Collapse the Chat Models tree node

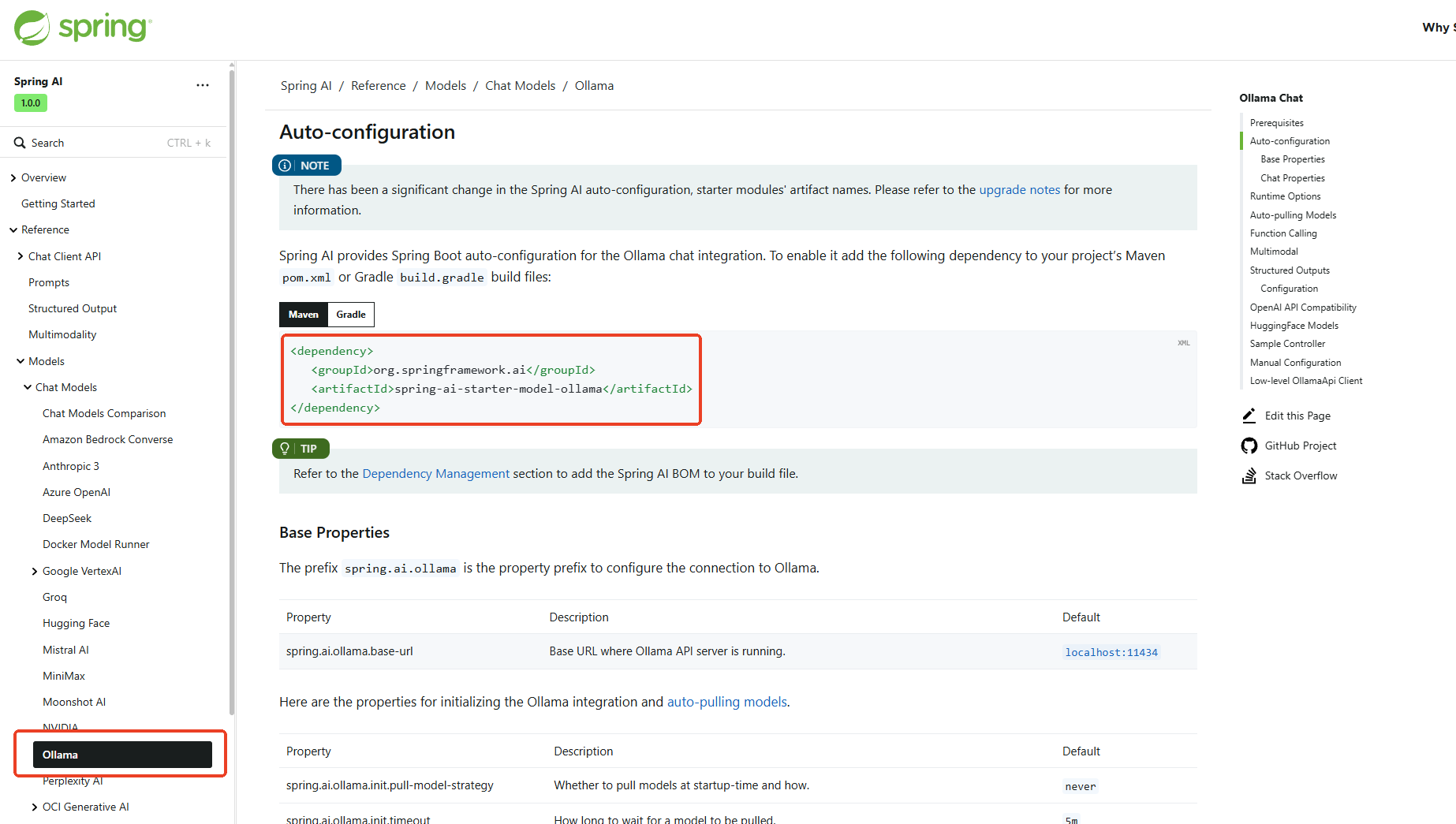pyautogui.click(x=28, y=387)
